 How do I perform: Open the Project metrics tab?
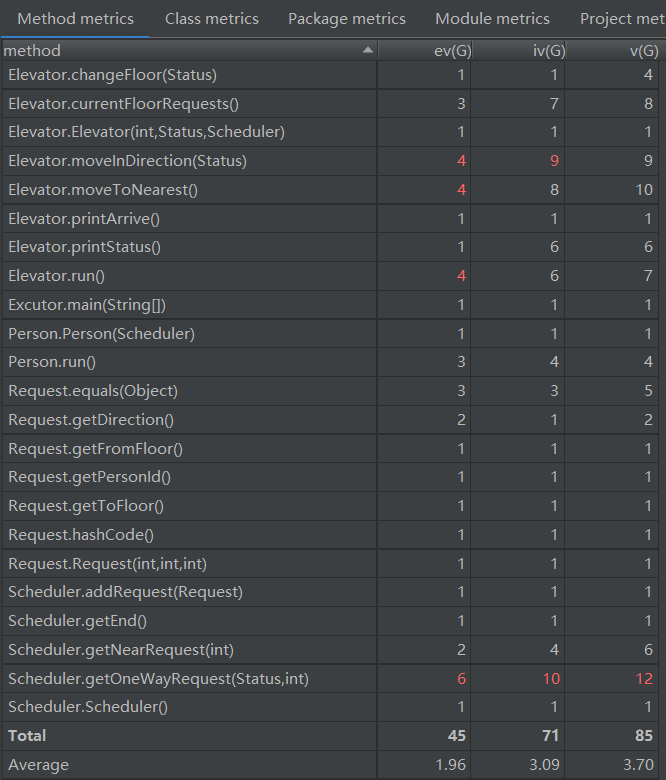(x=620, y=19)
